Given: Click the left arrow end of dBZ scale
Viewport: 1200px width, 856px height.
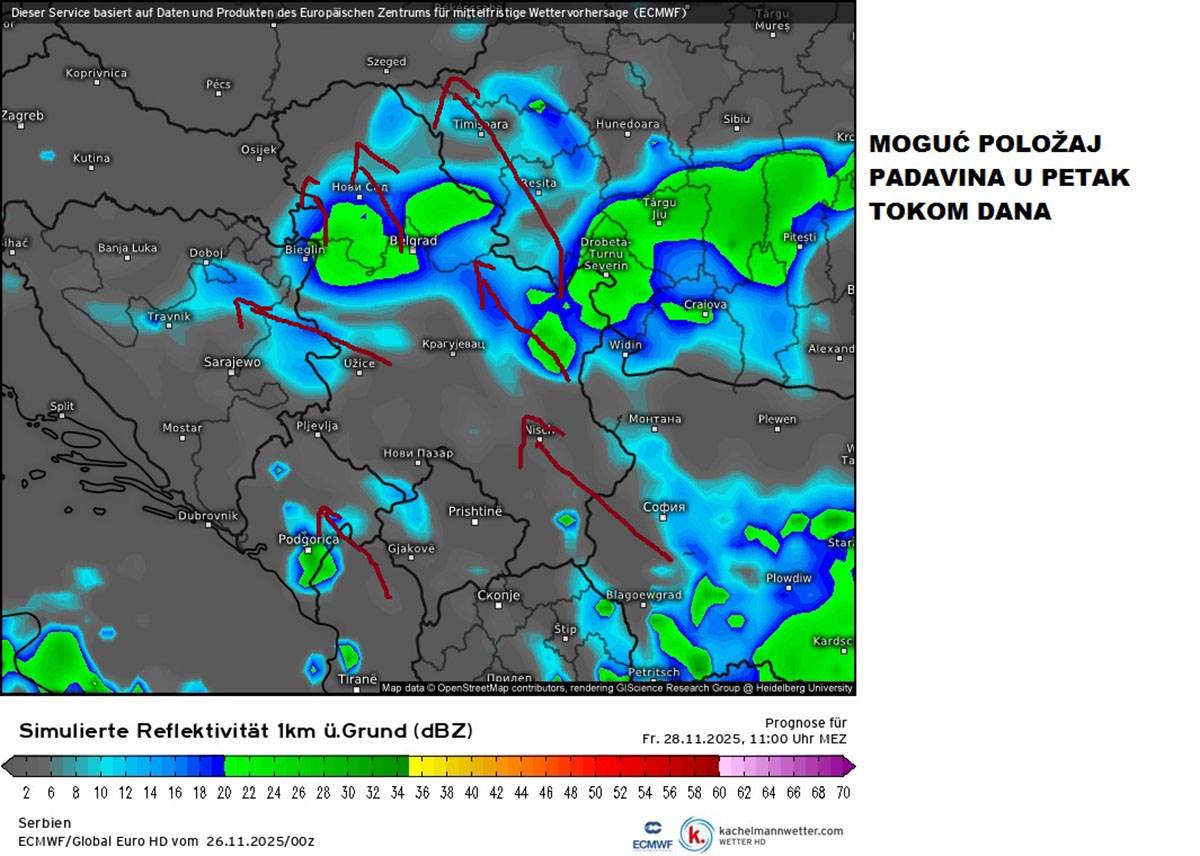Looking at the screenshot, I should tap(8, 766).
